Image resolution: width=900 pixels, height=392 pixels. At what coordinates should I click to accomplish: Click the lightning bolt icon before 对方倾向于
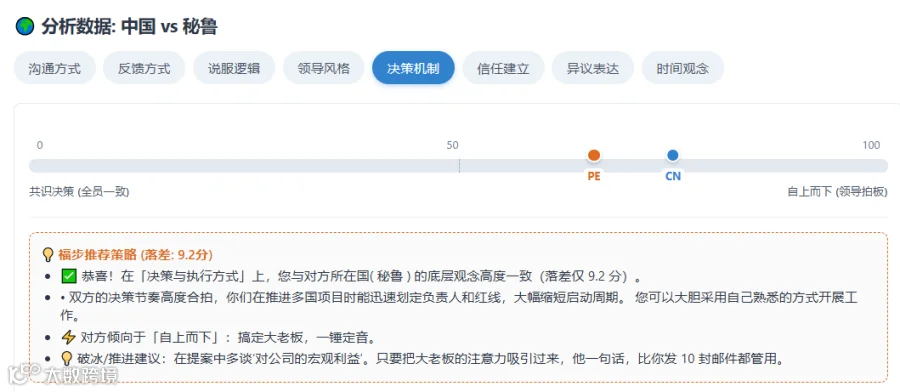(x=68, y=337)
